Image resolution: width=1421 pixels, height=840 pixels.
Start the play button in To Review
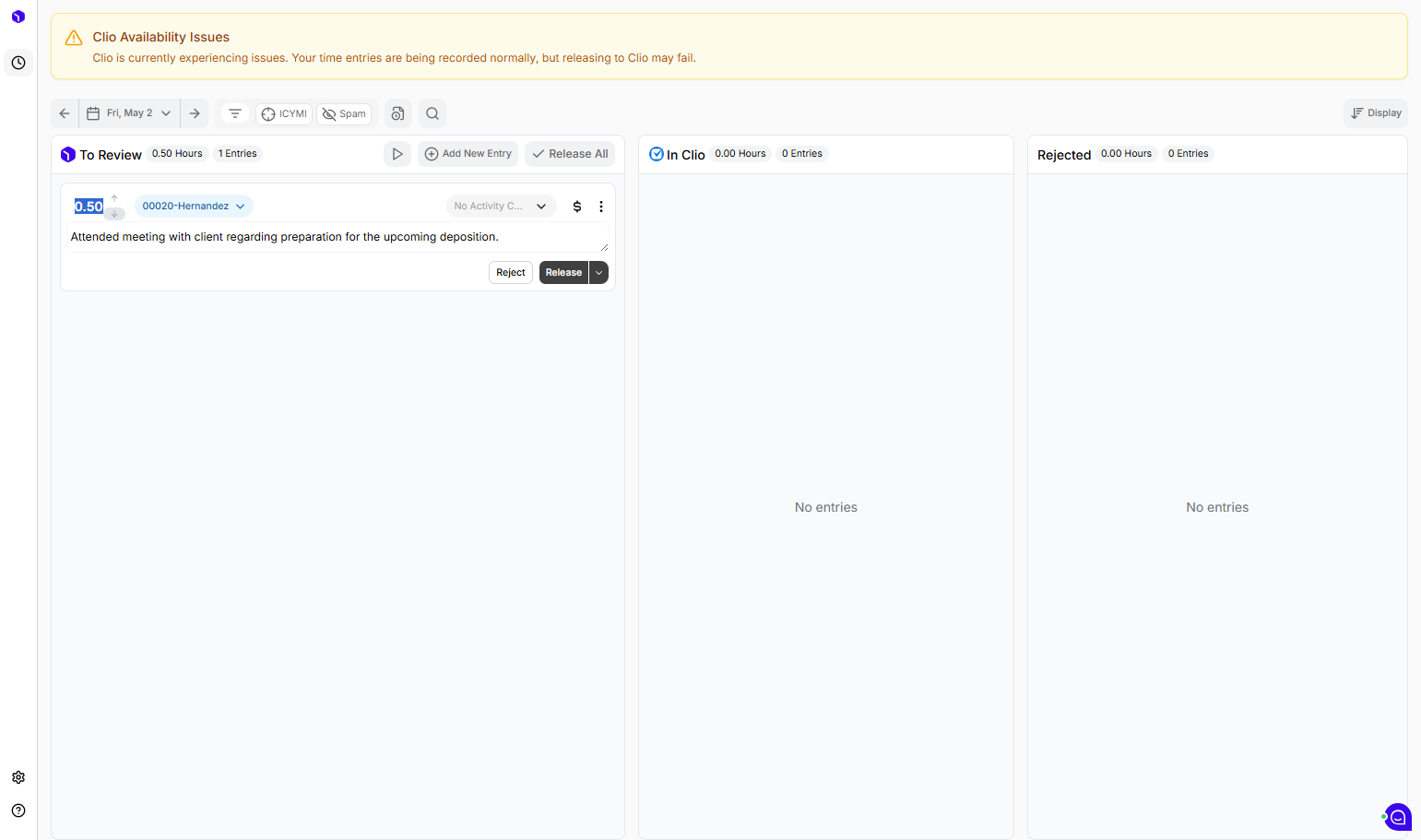coord(397,154)
